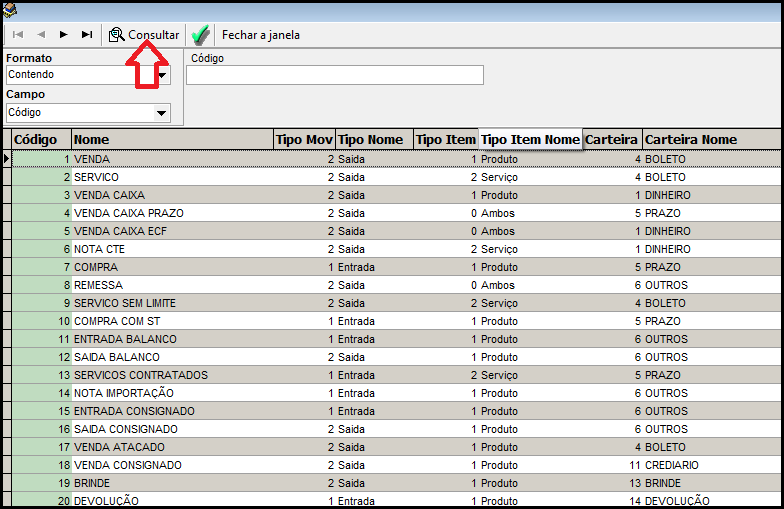Screen dimensions: 784x509
Task: Click the app icon in title bar
Action: pos(10,10)
